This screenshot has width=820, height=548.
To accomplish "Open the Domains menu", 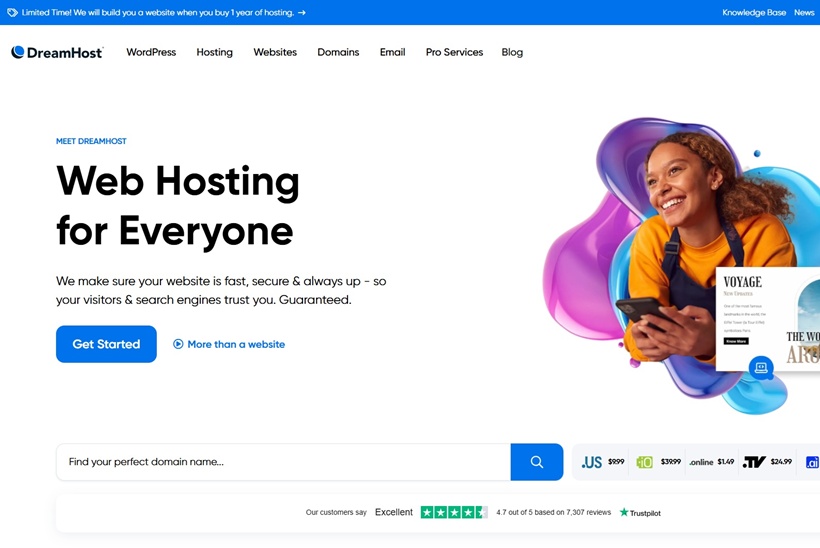I will click(338, 52).
